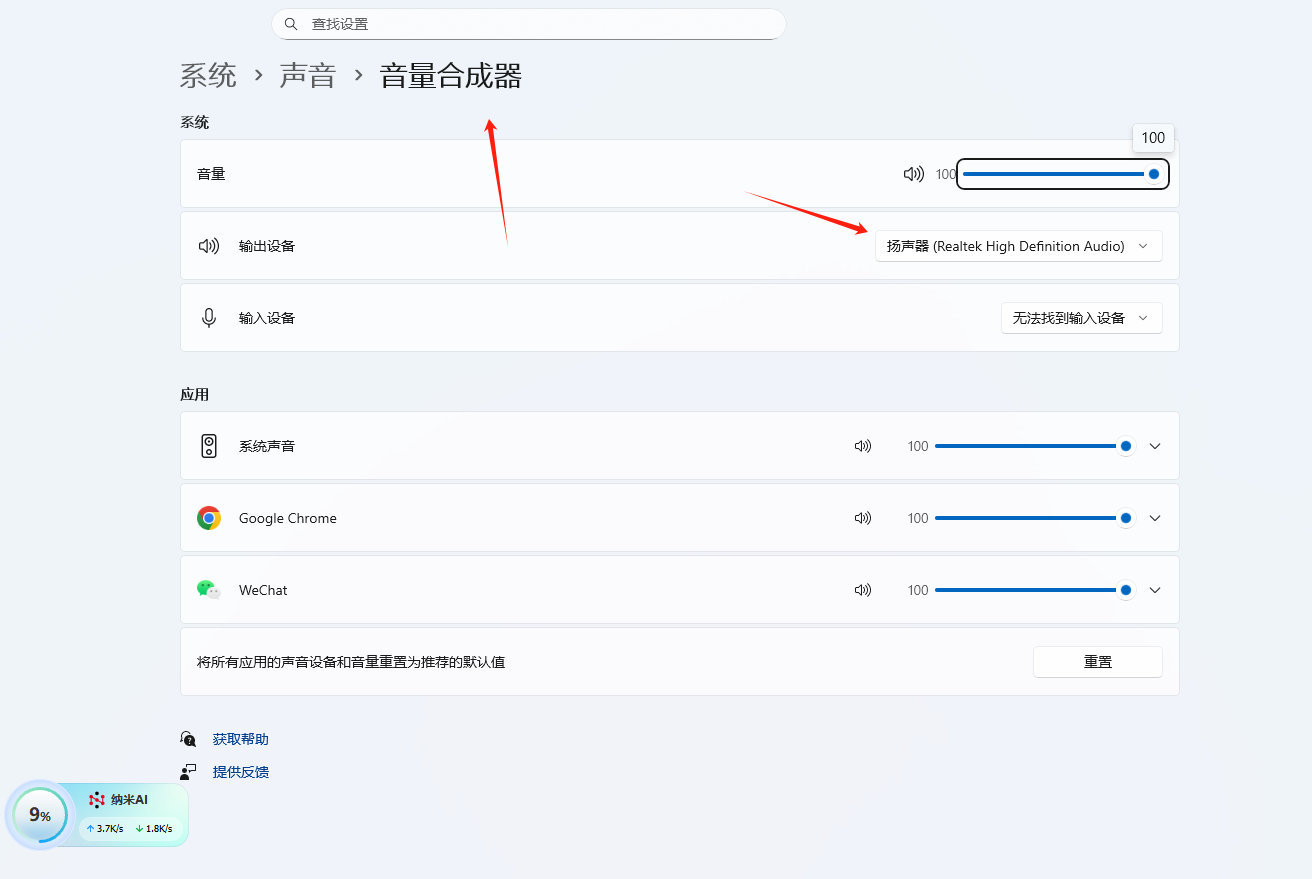Screen dimensions: 1312x879
Task: Click the 系统声音 speaker device icon
Action: (209, 446)
